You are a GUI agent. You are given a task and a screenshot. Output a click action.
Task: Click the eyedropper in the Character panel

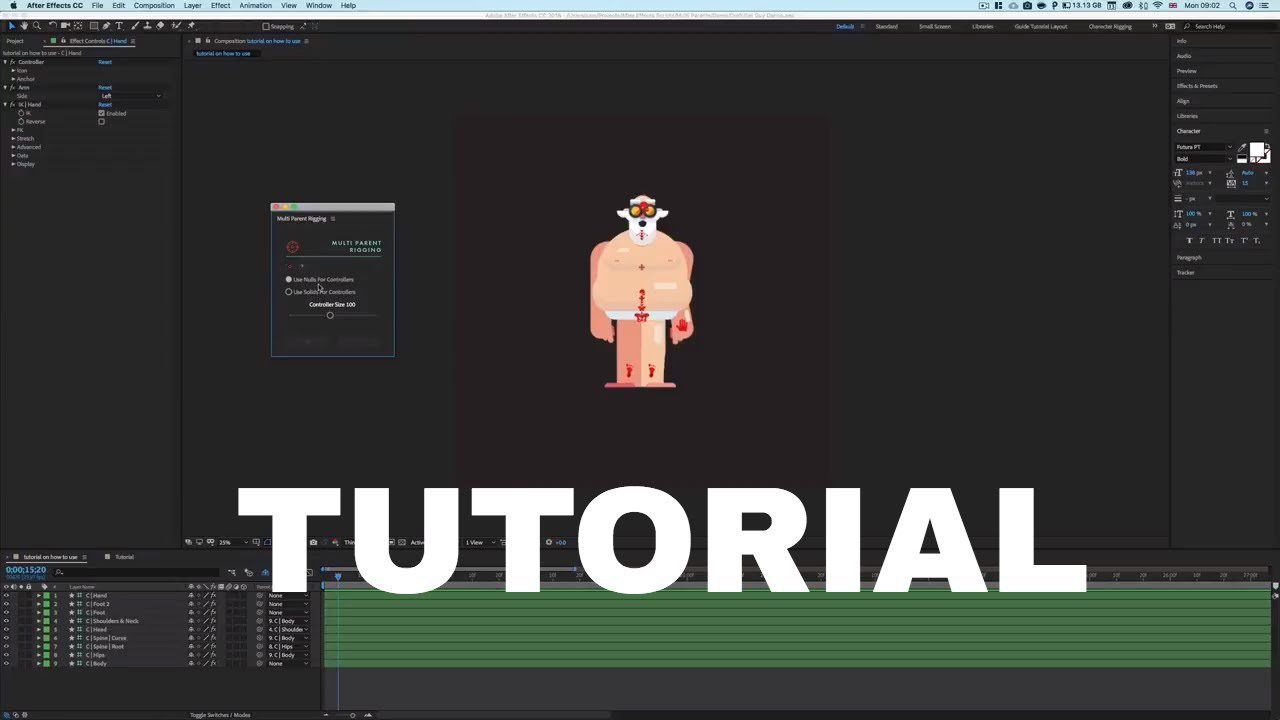(1240, 148)
